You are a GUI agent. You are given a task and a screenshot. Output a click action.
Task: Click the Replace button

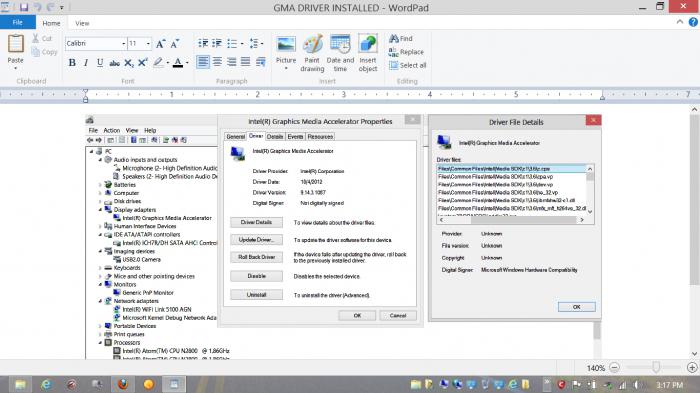pos(406,52)
